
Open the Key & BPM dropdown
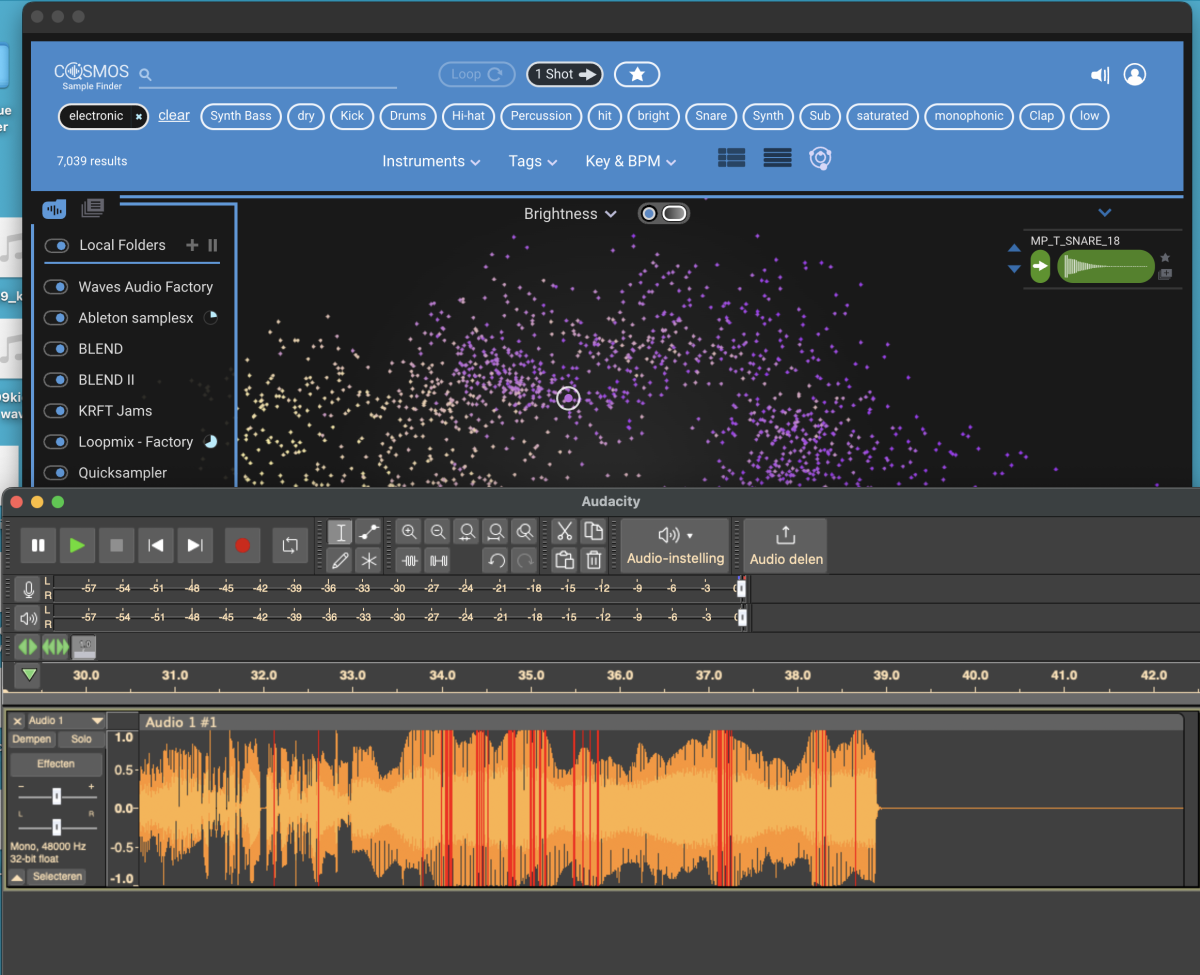[631, 161]
